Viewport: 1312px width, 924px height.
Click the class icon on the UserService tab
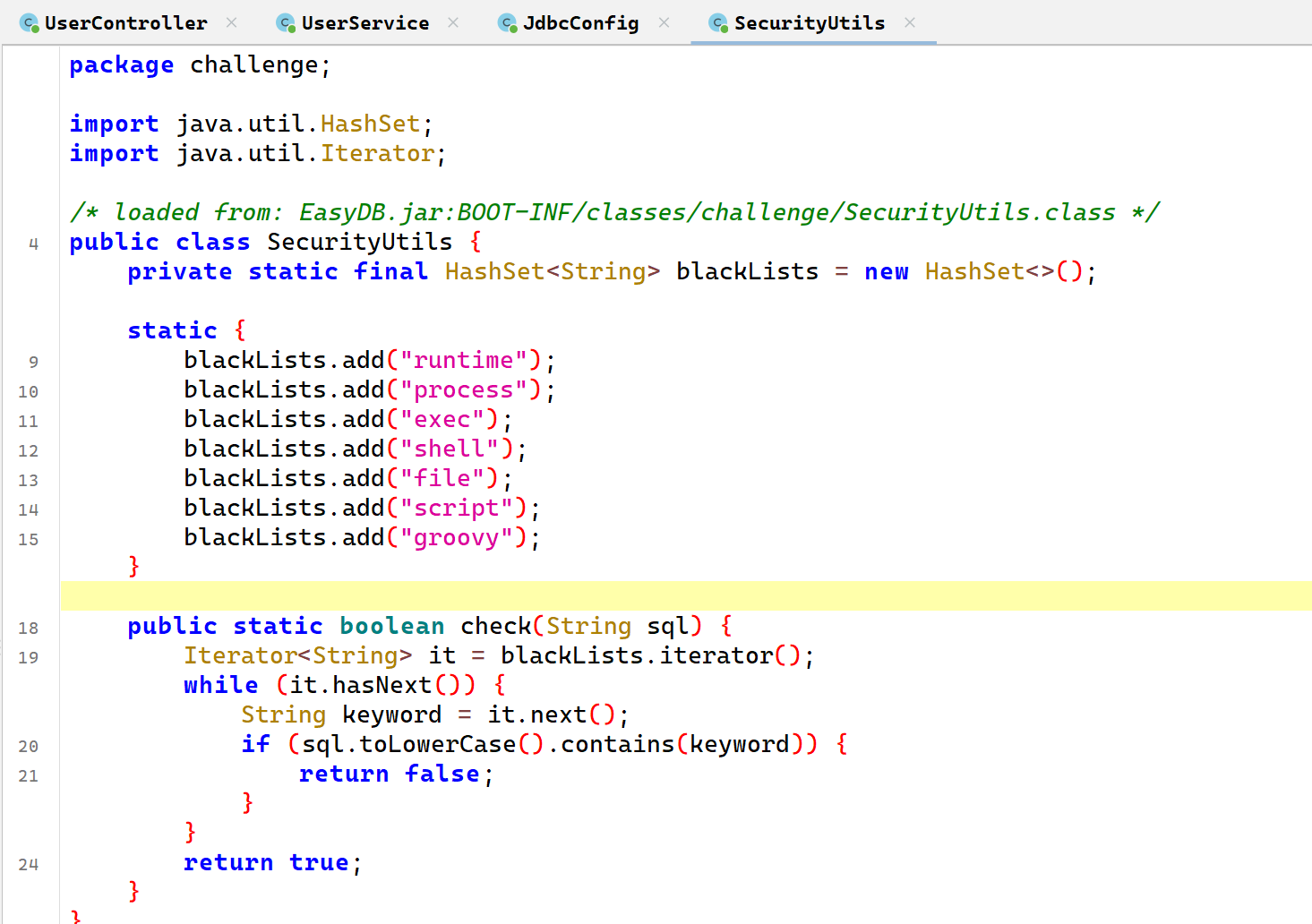tap(286, 23)
